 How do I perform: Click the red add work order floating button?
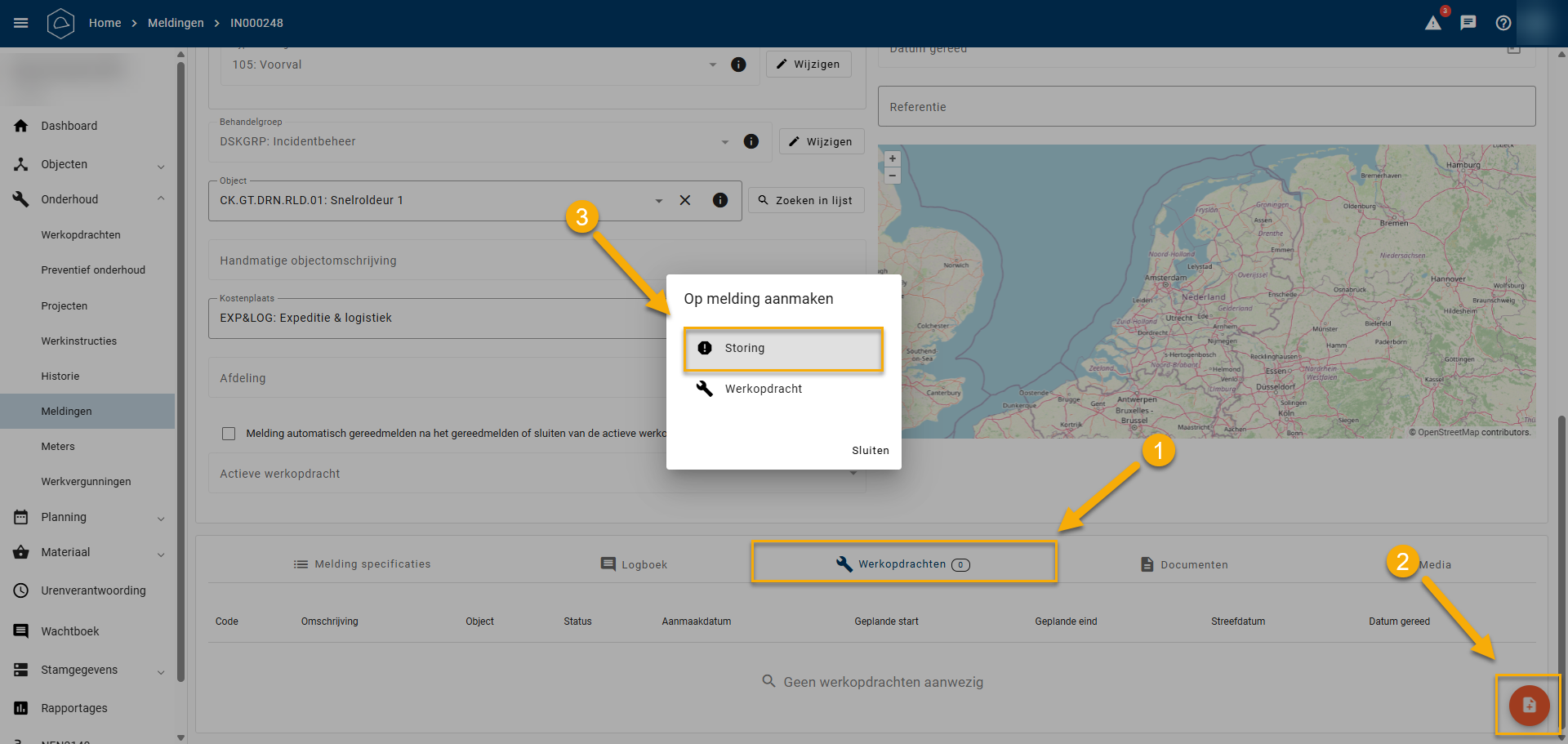(x=1529, y=706)
